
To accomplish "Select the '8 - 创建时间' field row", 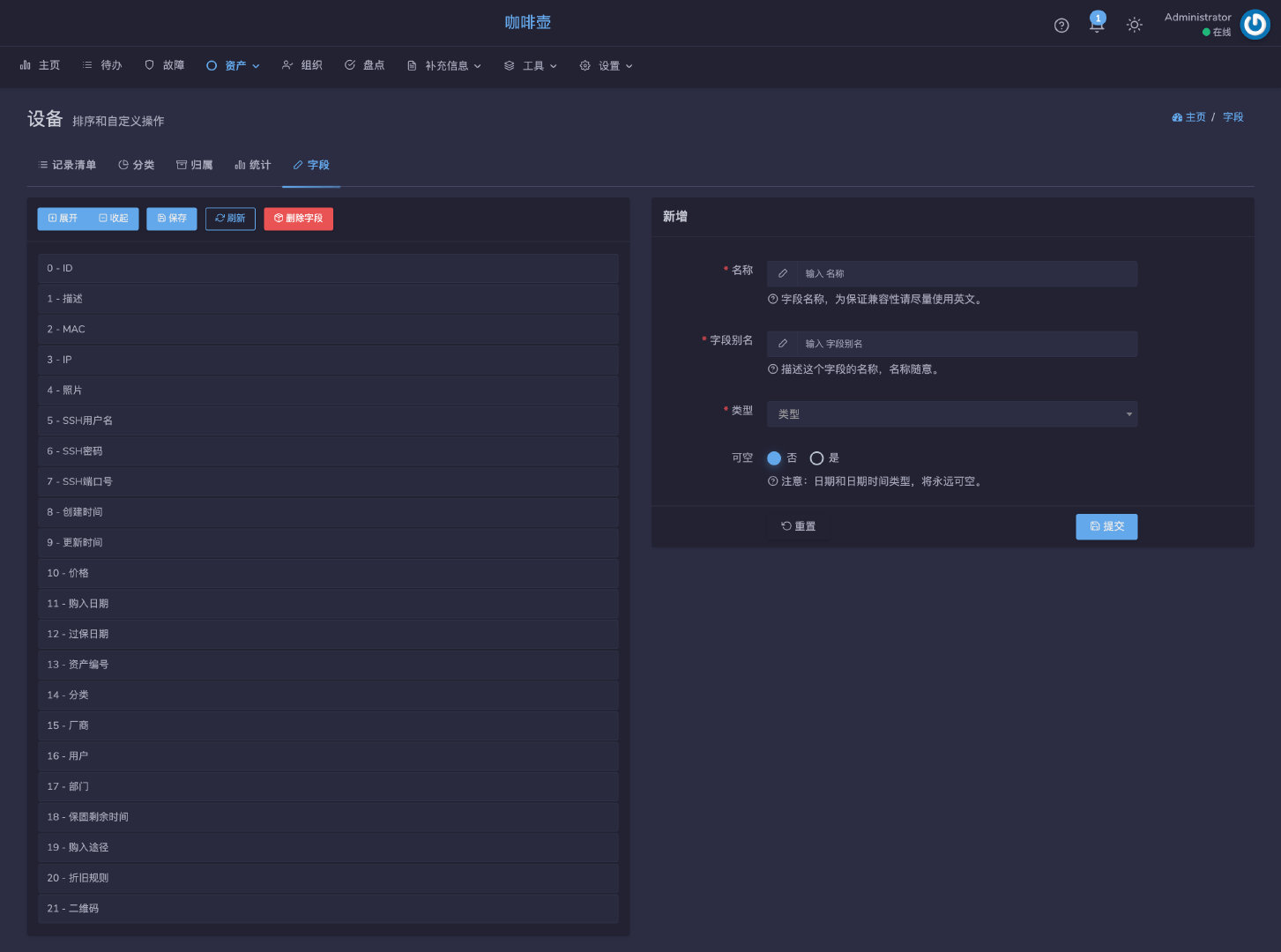I will tap(328, 512).
